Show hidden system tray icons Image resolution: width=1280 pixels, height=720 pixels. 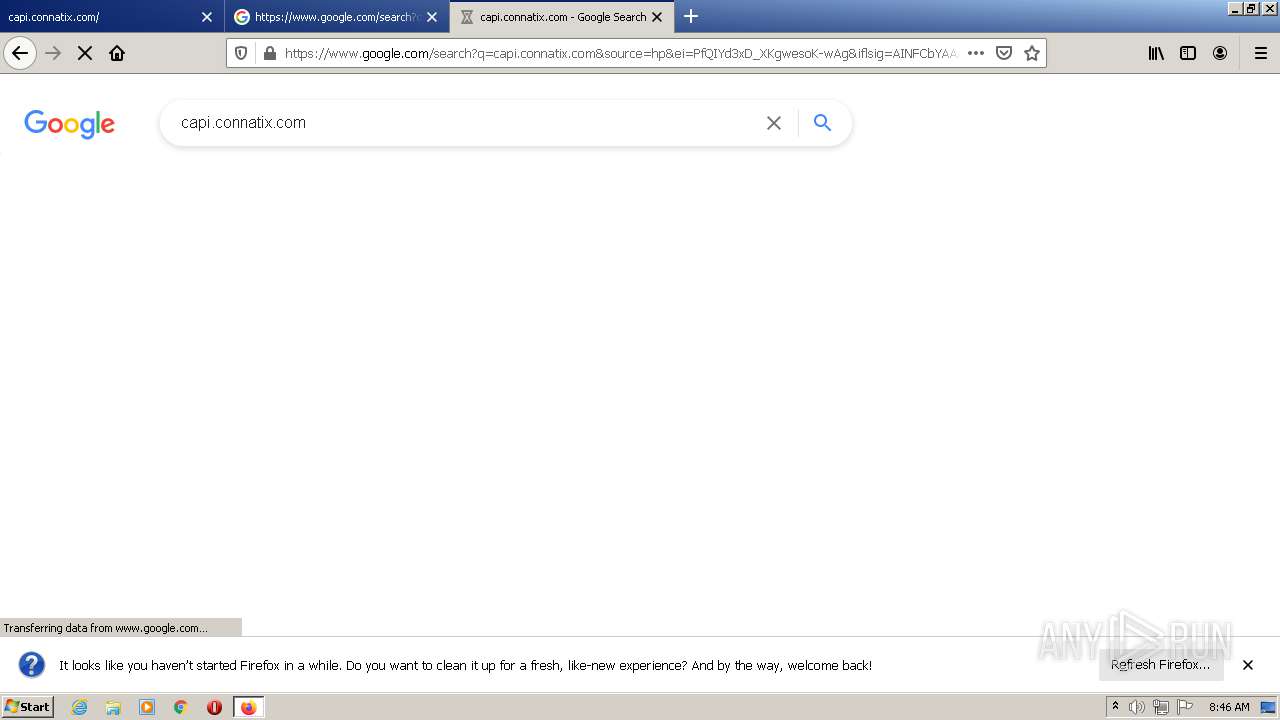1115,707
